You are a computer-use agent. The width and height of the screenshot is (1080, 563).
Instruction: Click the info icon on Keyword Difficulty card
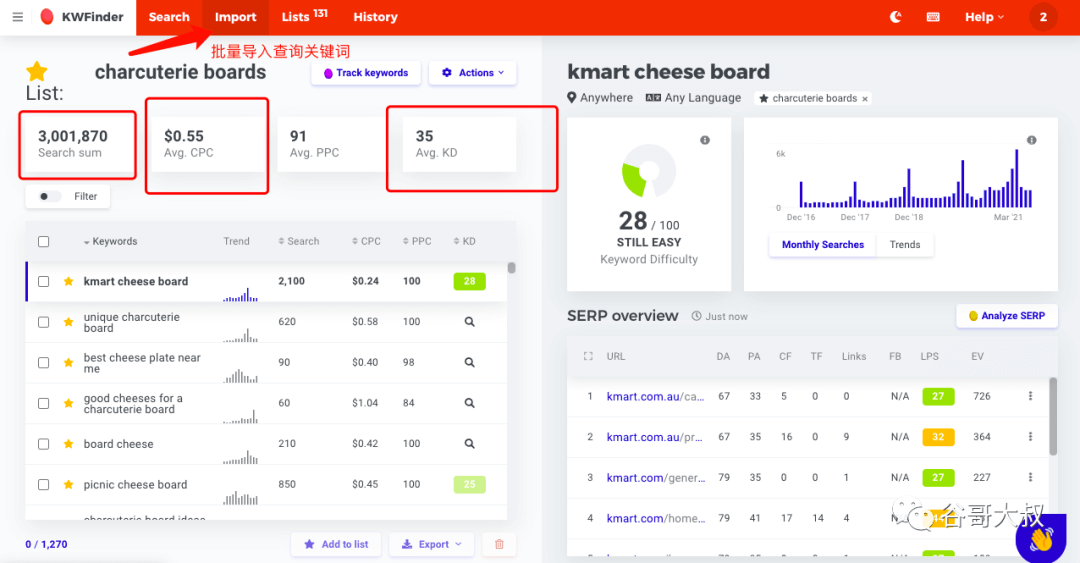pyautogui.click(x=705, y=141)
